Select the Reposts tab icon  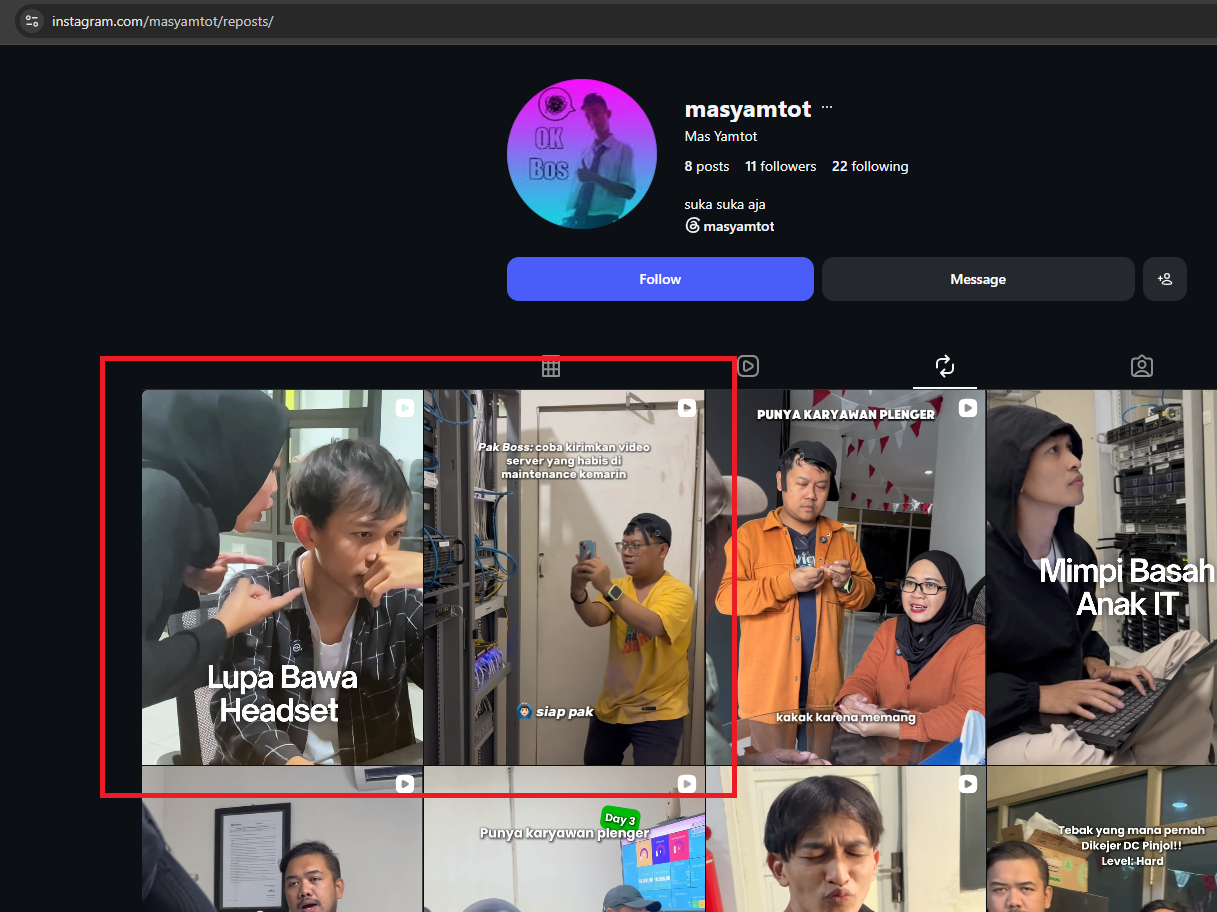tap(945, 367)
